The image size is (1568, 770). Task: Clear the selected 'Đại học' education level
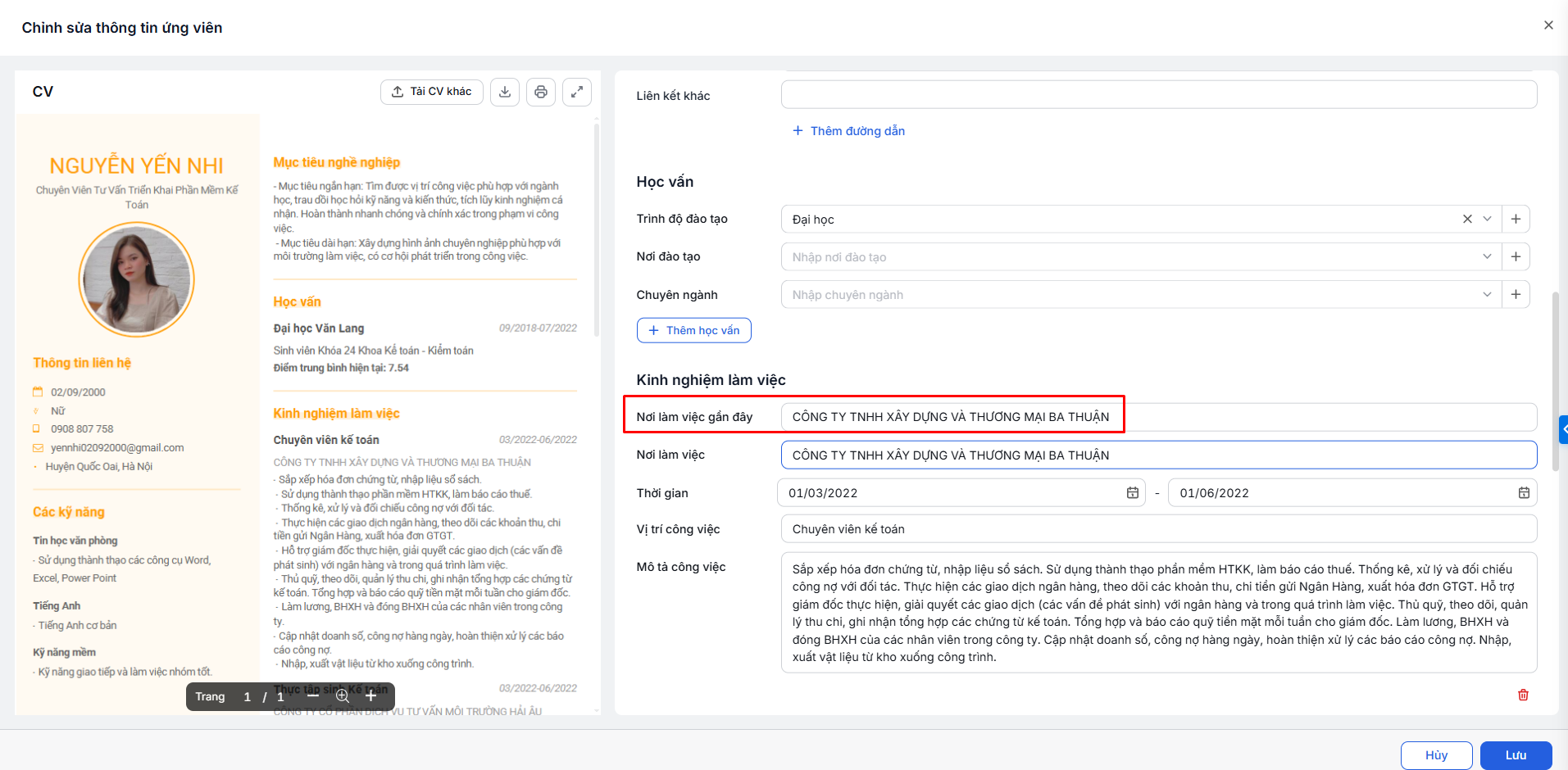click(1467, 219)
